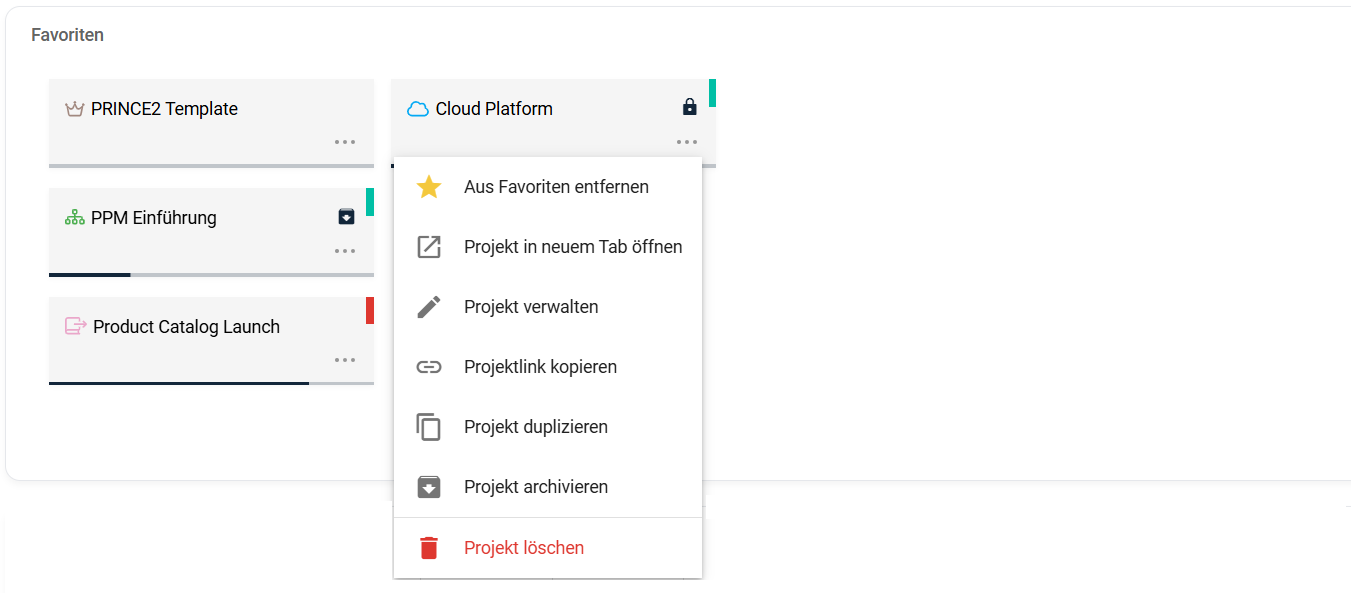Viewport: 1351px width, 593px height.
Task: Select 'Aus Favoriten entfernen' option
Action: tap(556, 187)
